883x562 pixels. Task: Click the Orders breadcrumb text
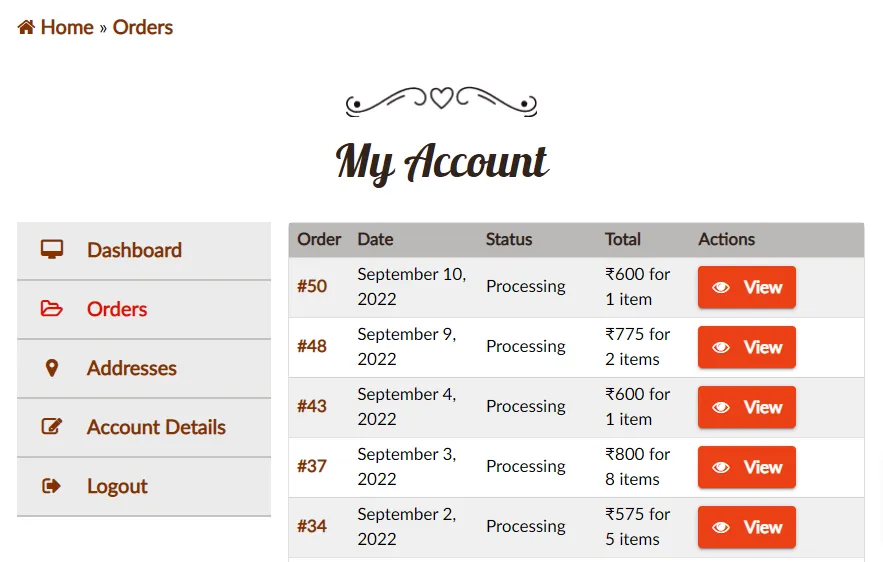(143, 28)
